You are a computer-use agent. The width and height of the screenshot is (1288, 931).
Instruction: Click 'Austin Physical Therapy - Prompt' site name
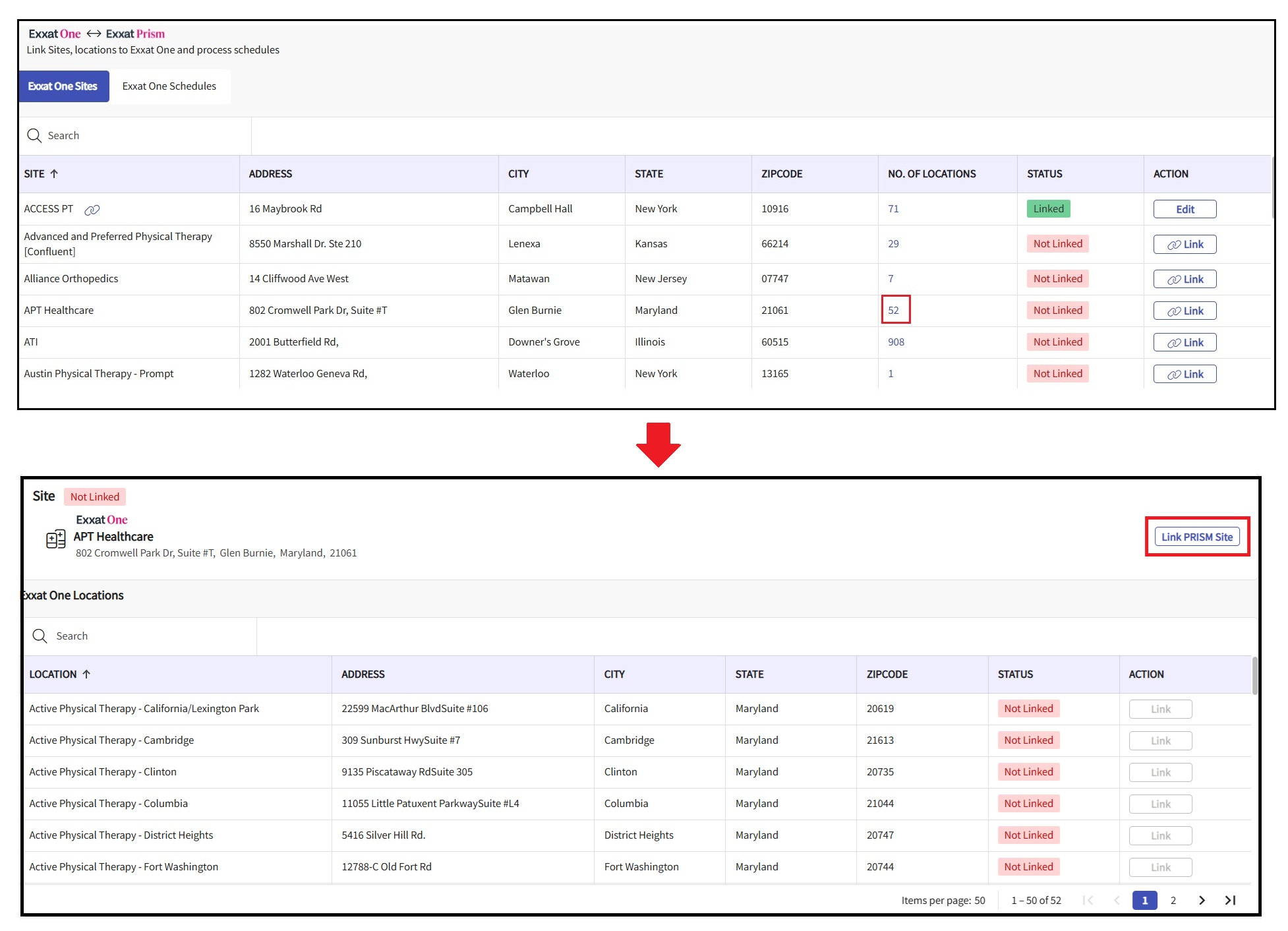coord(99,374)
